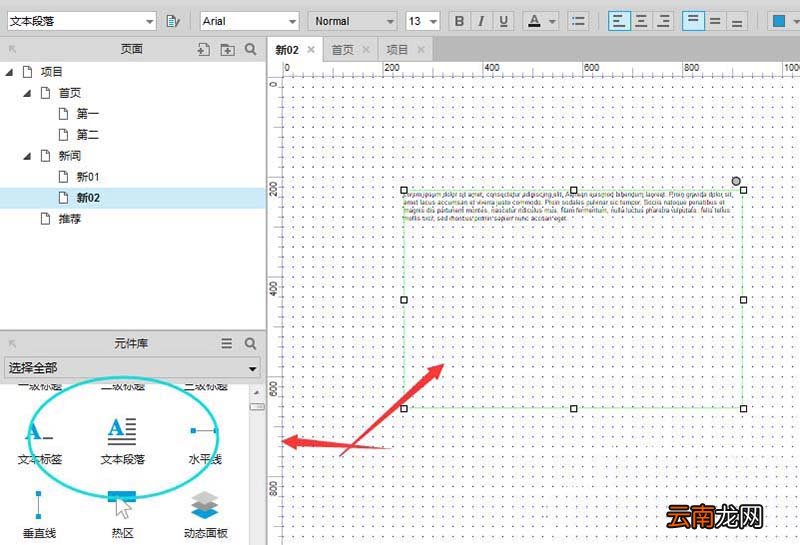Click the blue fill color swatch
The image size is (800, 545).
(779, 21)
